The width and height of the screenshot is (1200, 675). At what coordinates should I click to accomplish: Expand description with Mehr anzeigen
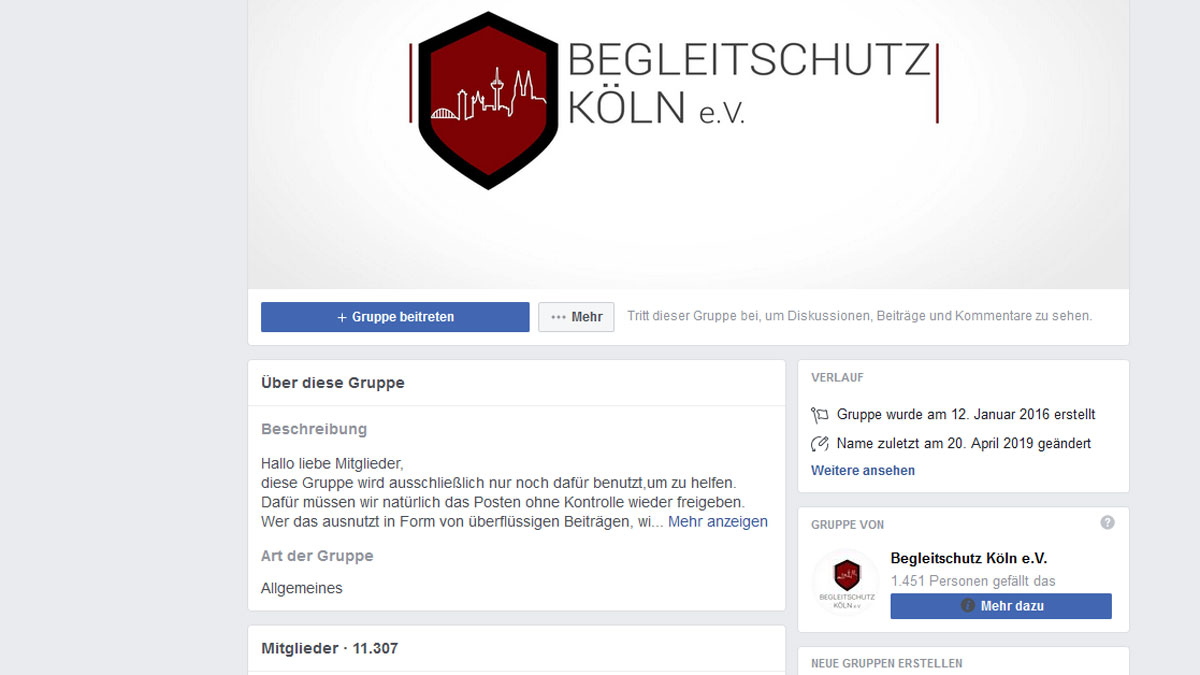click(x=718, y=522)
